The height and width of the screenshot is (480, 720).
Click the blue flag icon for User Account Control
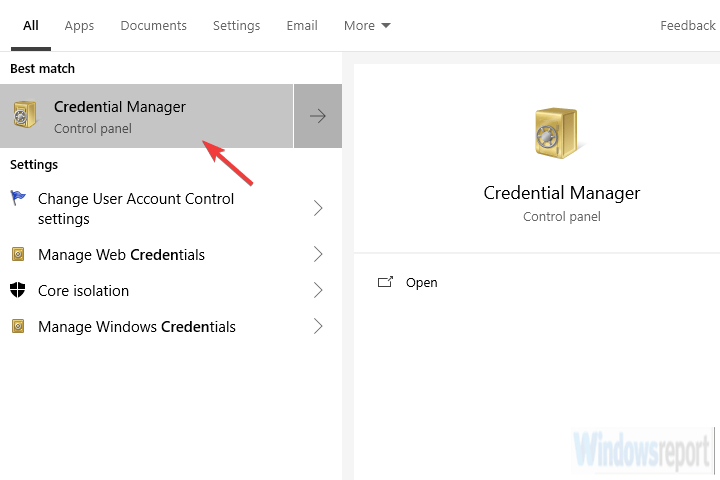[18, 198]
